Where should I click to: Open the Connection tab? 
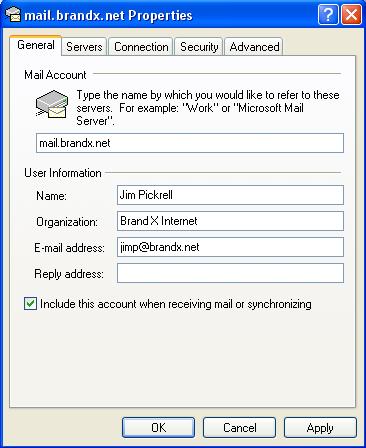coord(141,47)
